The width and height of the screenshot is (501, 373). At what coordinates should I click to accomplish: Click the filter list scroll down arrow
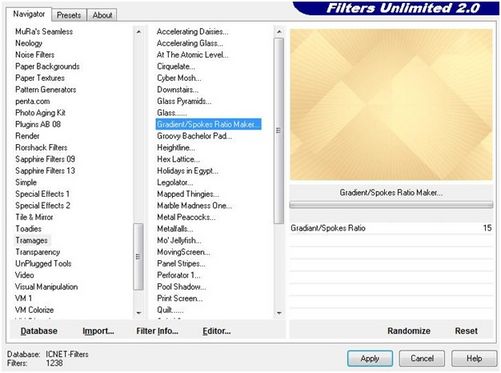[279, 313]
